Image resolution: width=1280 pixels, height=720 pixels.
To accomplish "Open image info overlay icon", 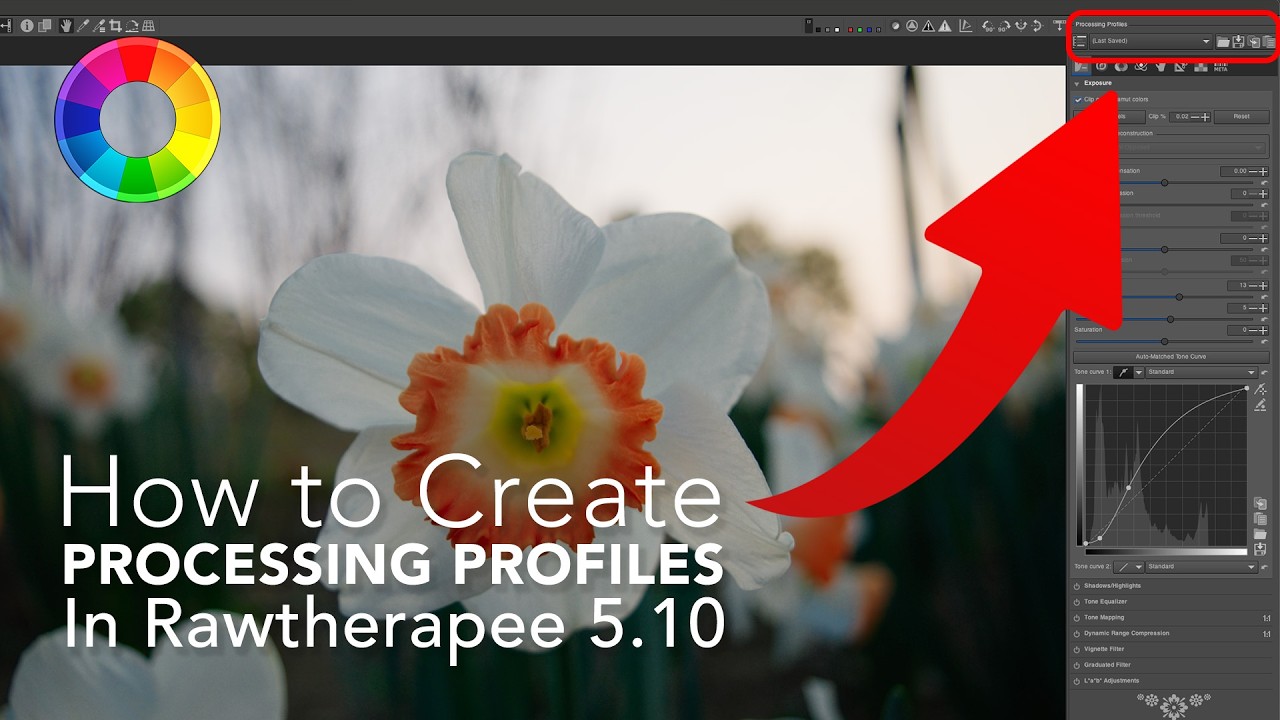I will (27, 25).
